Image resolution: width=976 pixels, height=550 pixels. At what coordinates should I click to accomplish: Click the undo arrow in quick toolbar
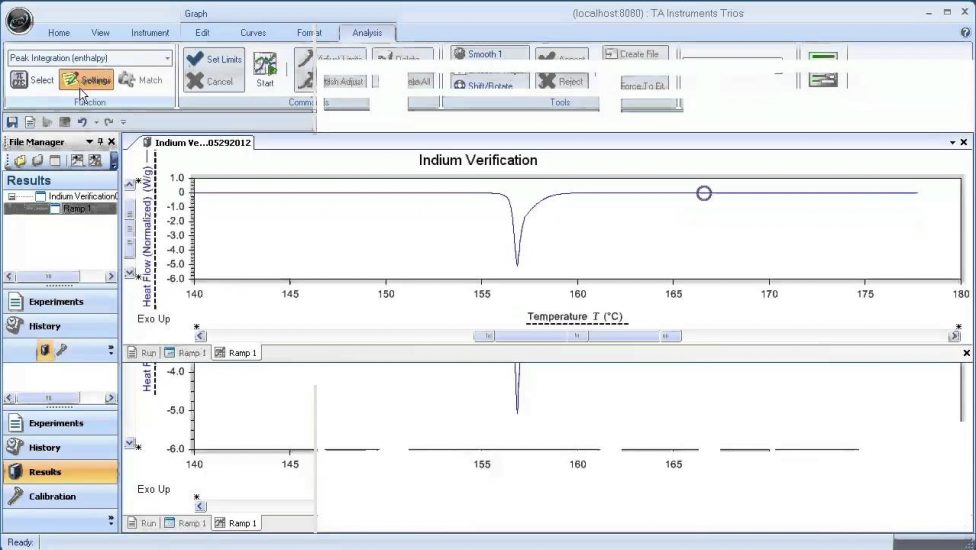click(x=82, y=122)
